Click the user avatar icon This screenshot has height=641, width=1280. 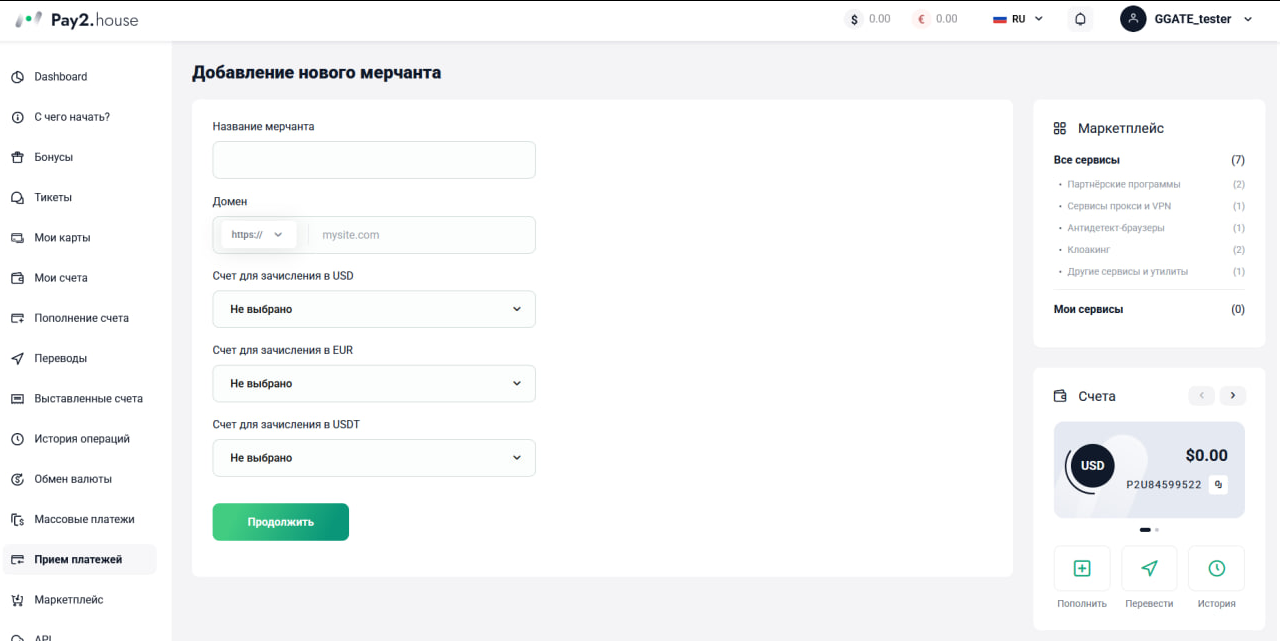pos(1133,19)
